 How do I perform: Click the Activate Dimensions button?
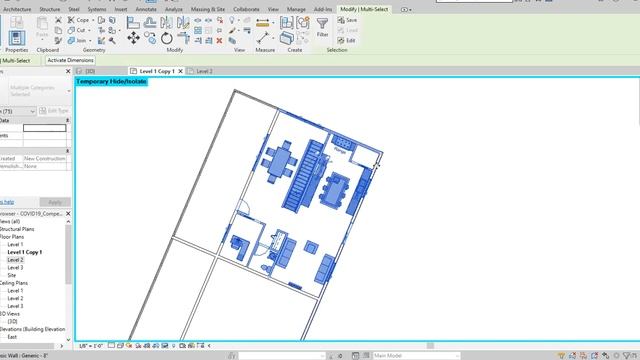(70, 60)
